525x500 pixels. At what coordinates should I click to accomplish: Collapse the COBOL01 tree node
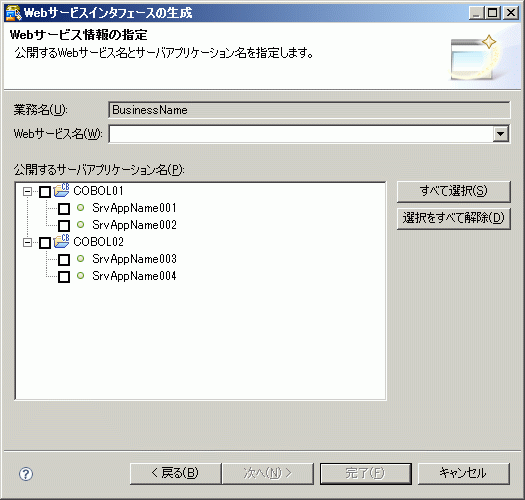[x=27, y=192]
